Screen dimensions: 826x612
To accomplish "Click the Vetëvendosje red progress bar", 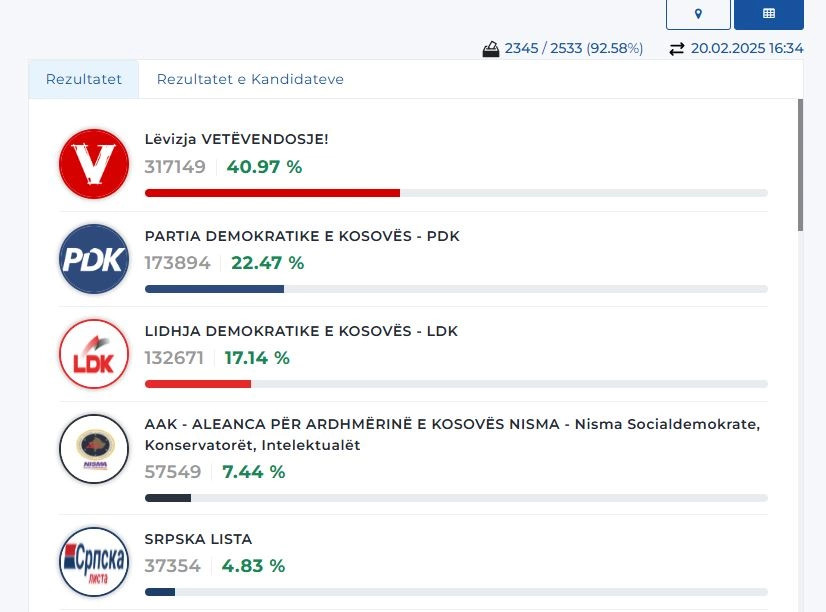I will [x=272, y=193].
